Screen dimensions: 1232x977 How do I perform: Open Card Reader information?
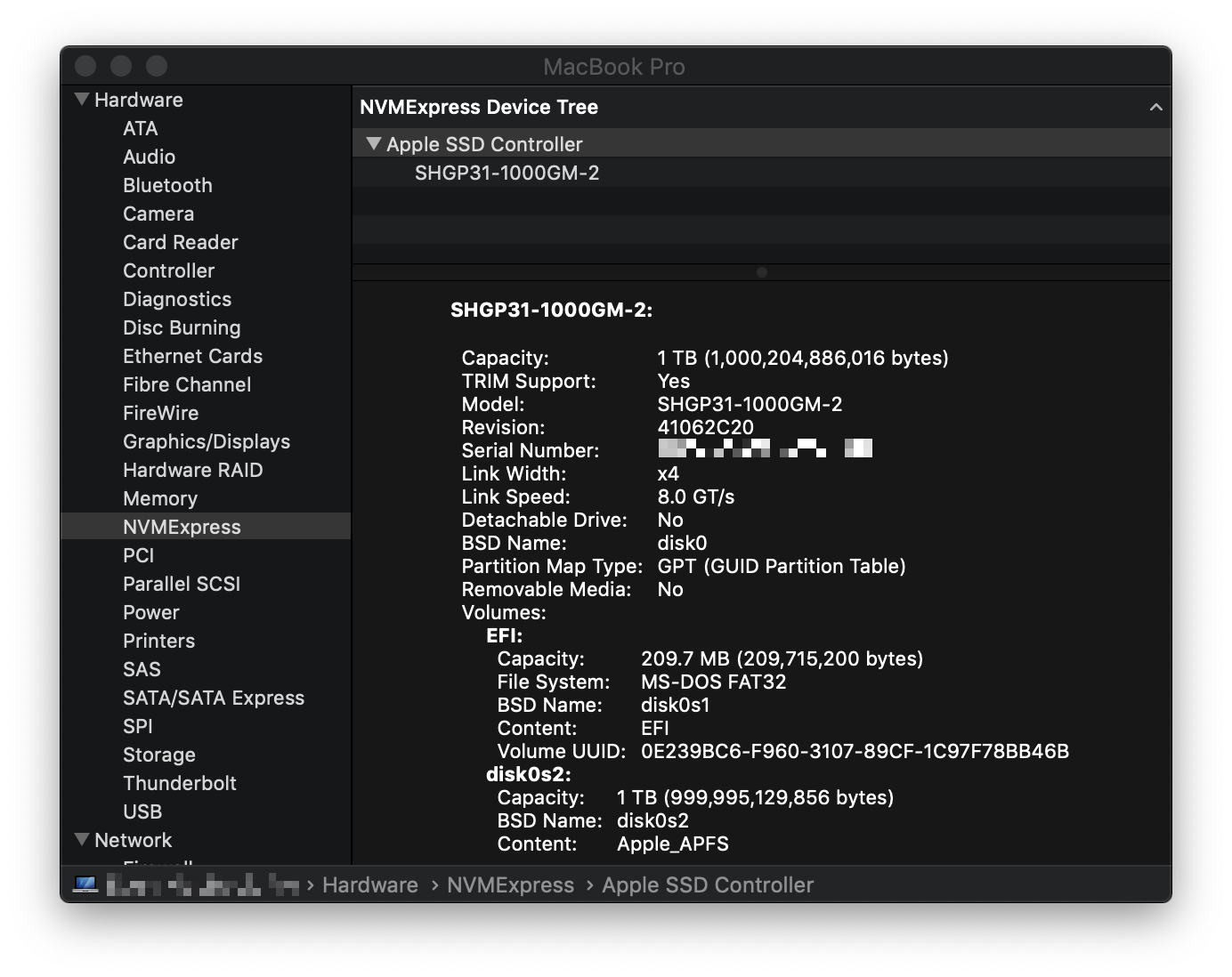[181, 242]
